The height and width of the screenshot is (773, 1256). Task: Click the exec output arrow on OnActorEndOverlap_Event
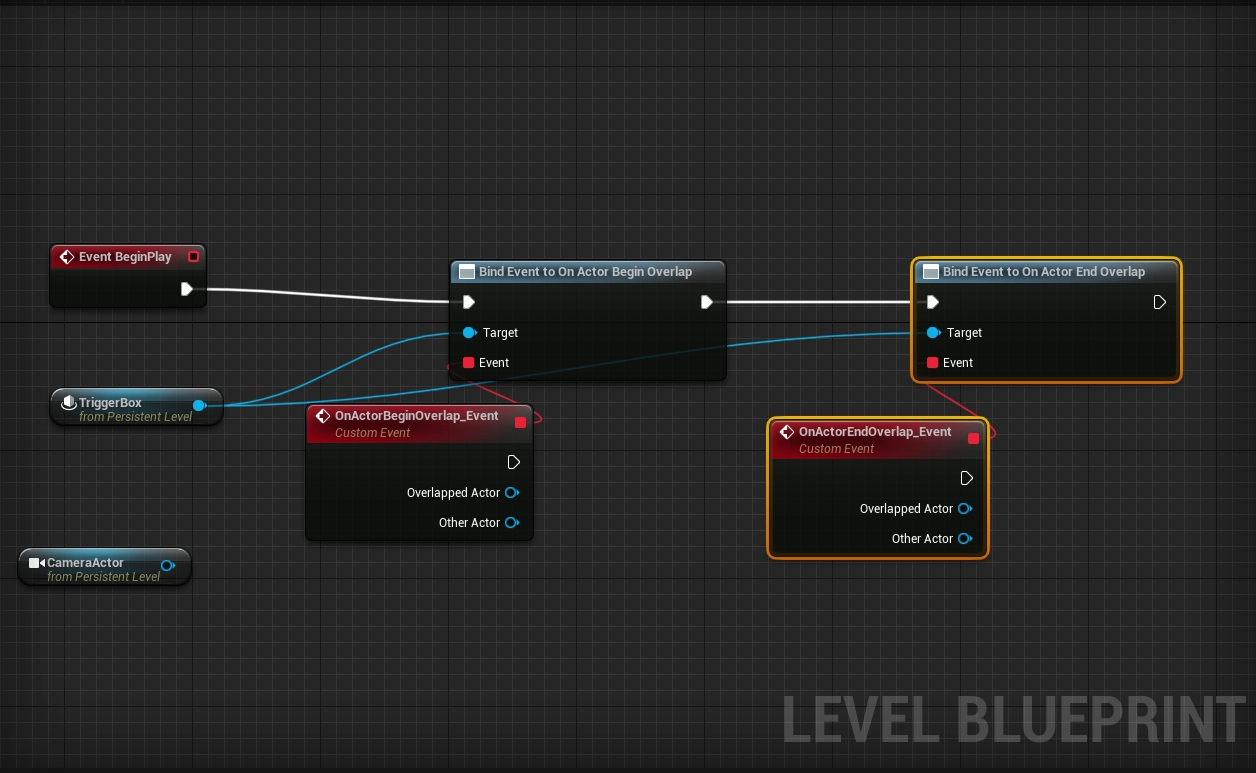click(966, 478)
